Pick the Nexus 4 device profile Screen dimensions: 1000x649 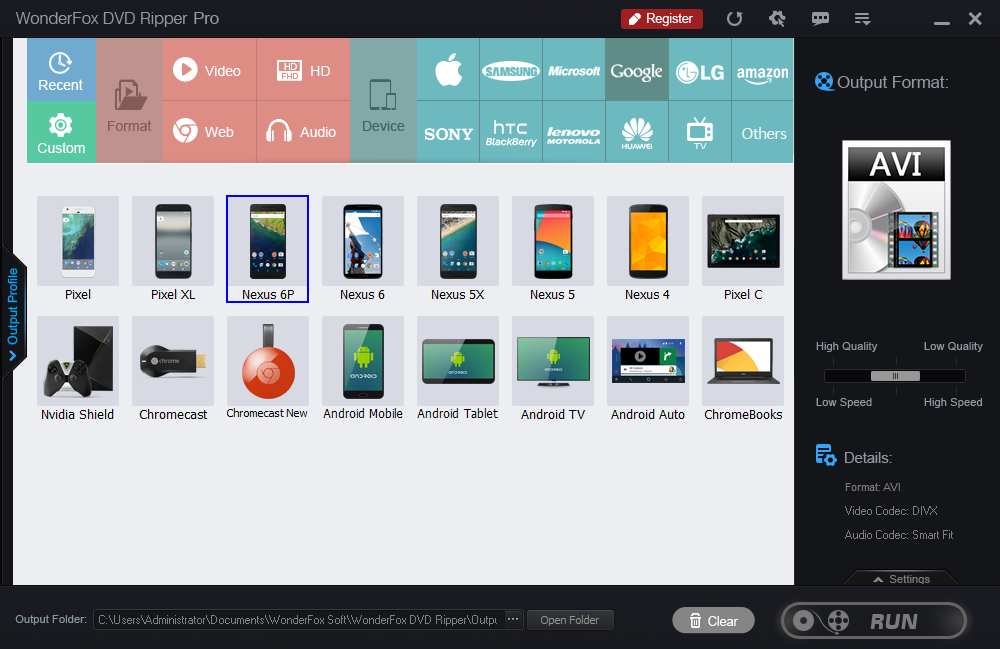648,249
